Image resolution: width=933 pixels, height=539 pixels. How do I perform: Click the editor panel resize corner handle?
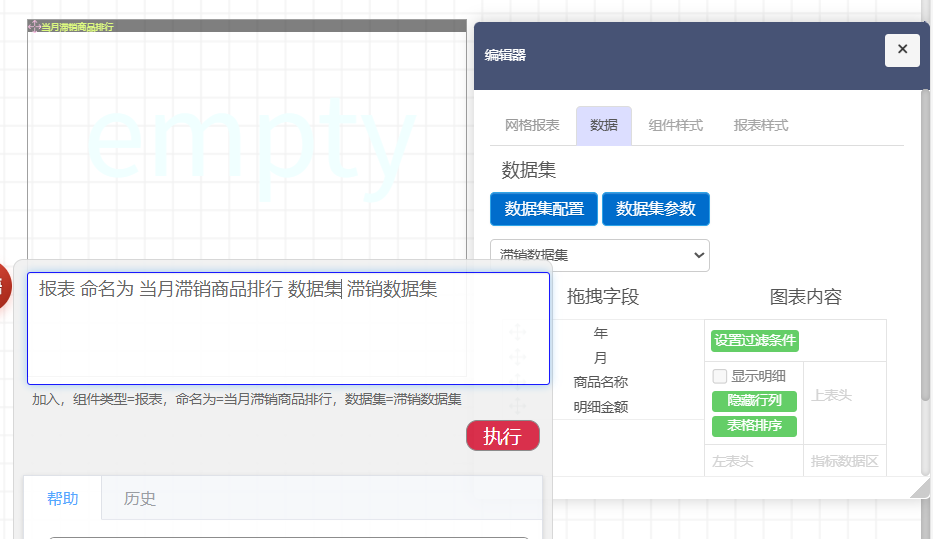tap(921, 489)
